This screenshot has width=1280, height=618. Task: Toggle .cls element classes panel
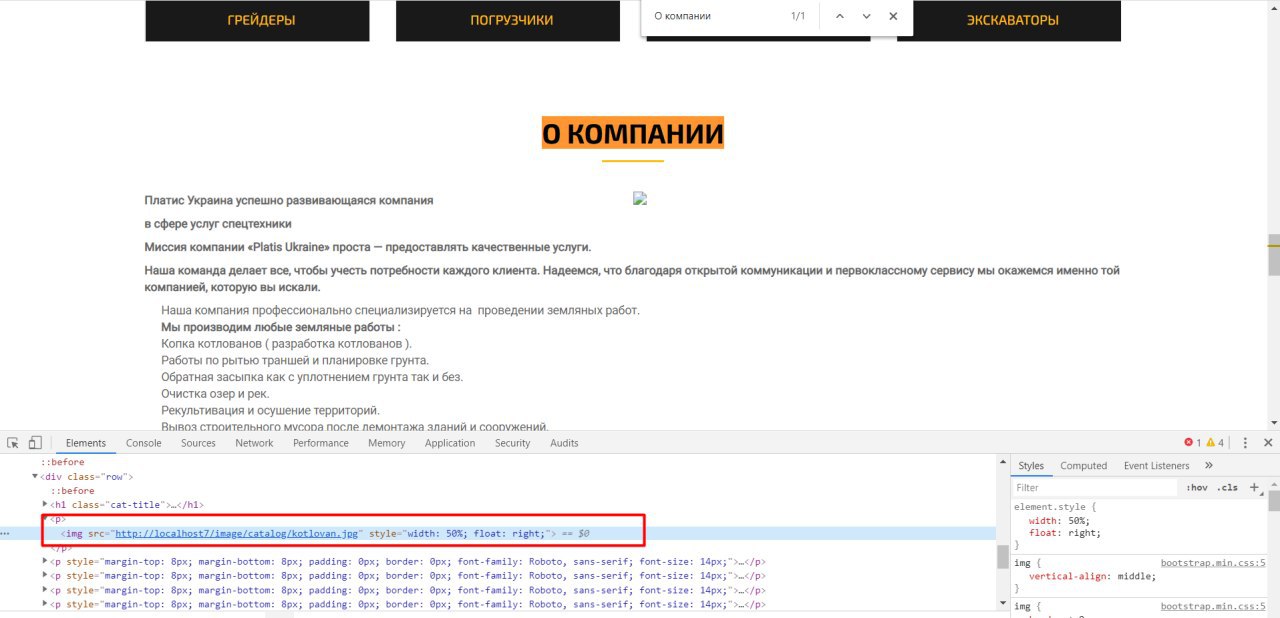pyautogui.click(x=1227, y=488)
